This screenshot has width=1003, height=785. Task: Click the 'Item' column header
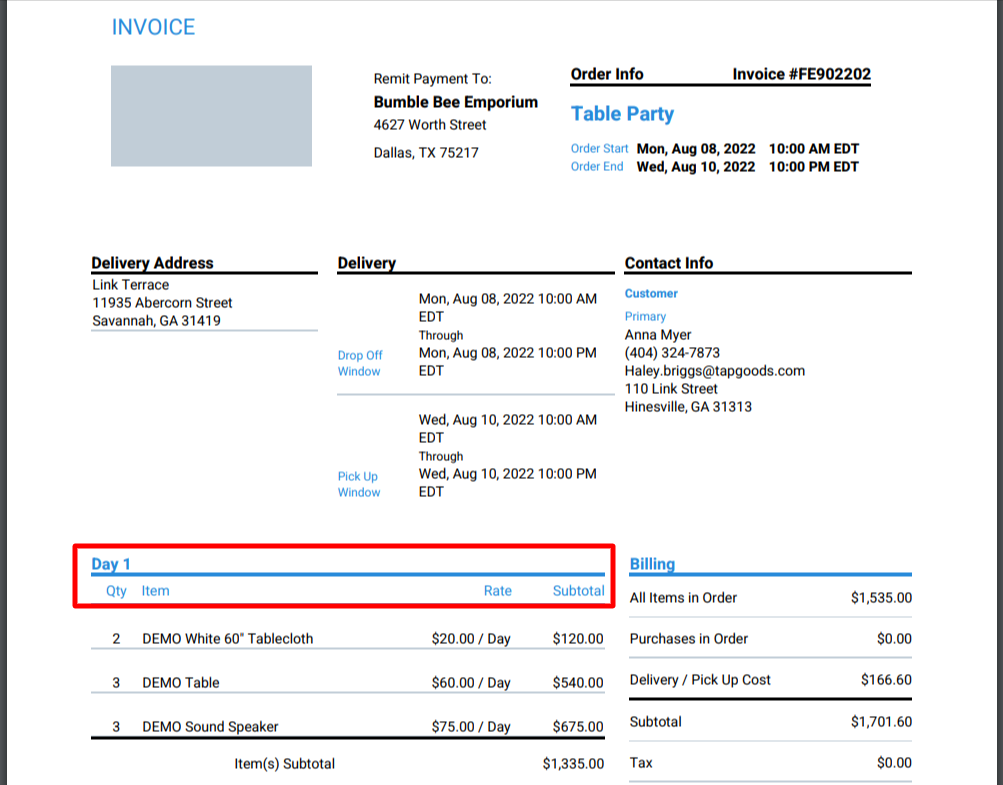[155, 591]
